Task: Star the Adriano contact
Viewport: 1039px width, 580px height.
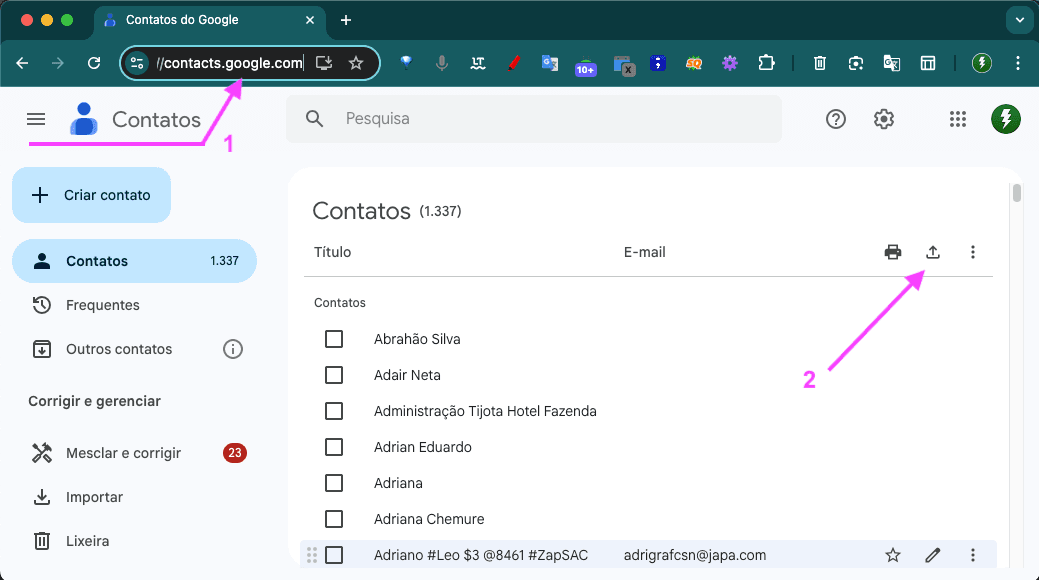Action: (892, 554)
